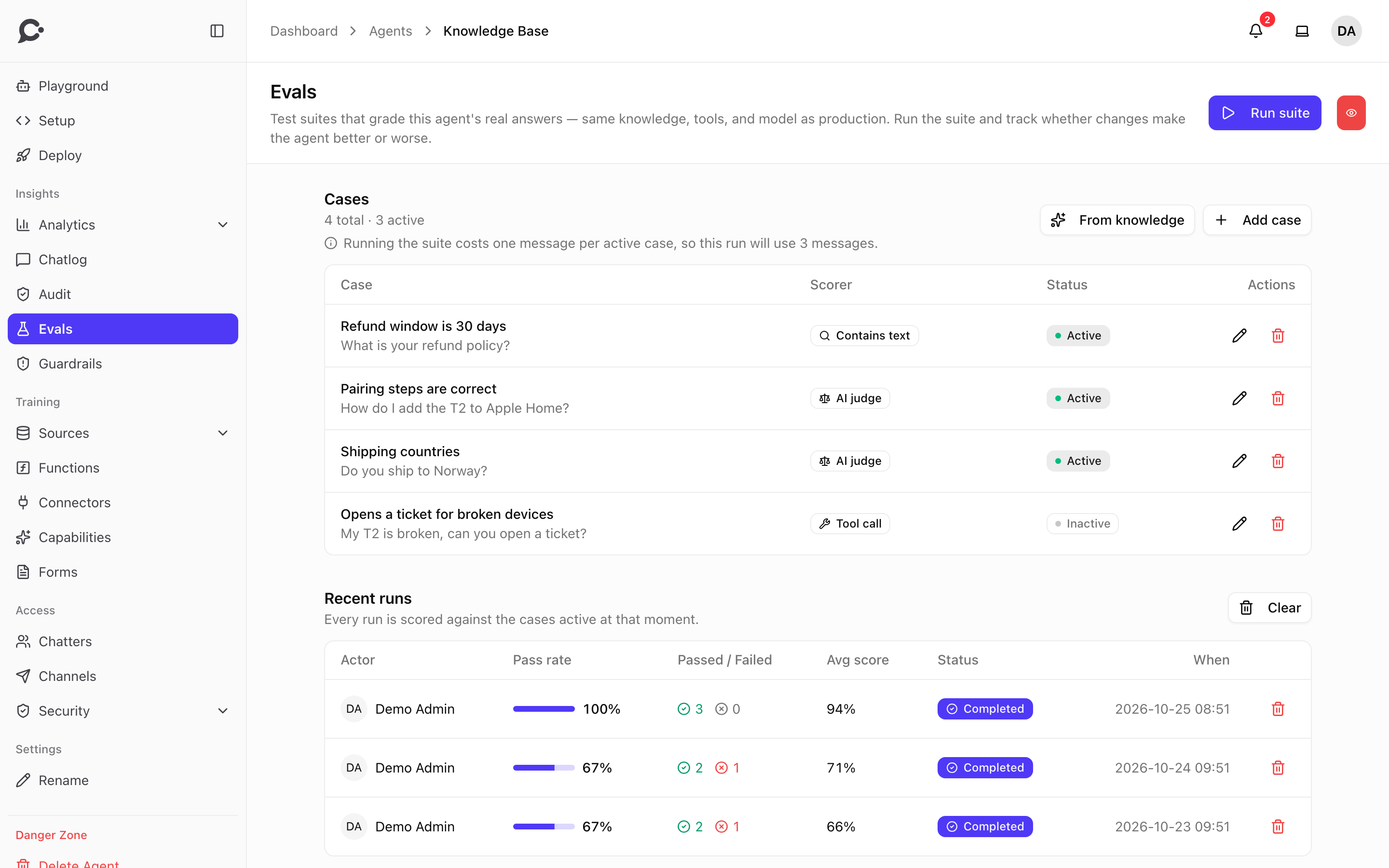Click the 100% pass rate progress bar

coord(544,709)
